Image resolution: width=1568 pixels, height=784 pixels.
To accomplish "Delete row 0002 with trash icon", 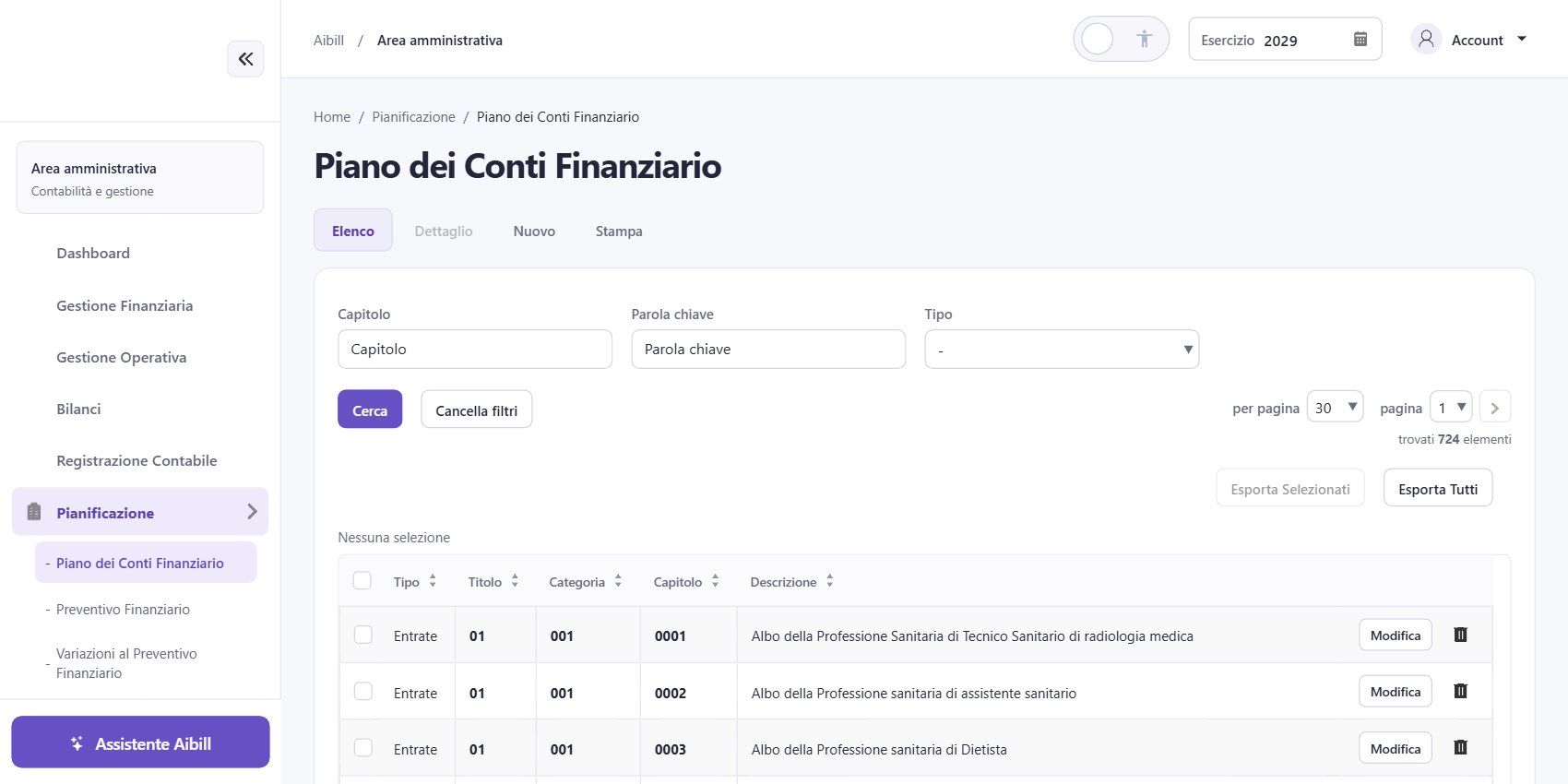I will pos(1460,692).
